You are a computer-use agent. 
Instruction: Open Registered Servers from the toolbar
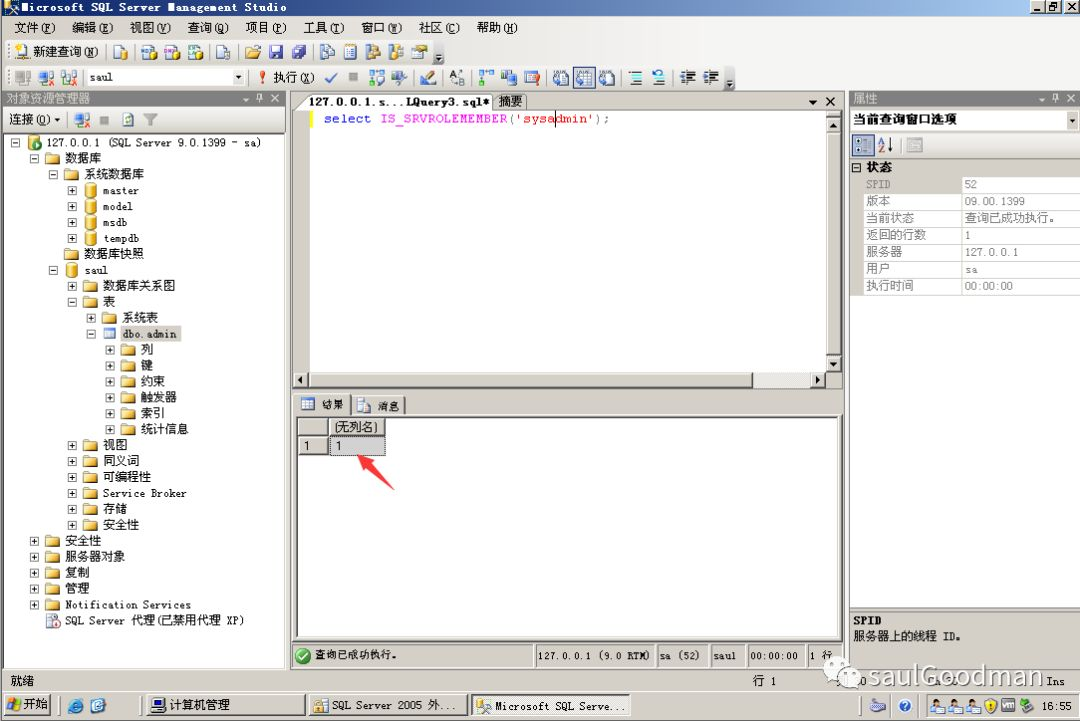pos(327,52)
